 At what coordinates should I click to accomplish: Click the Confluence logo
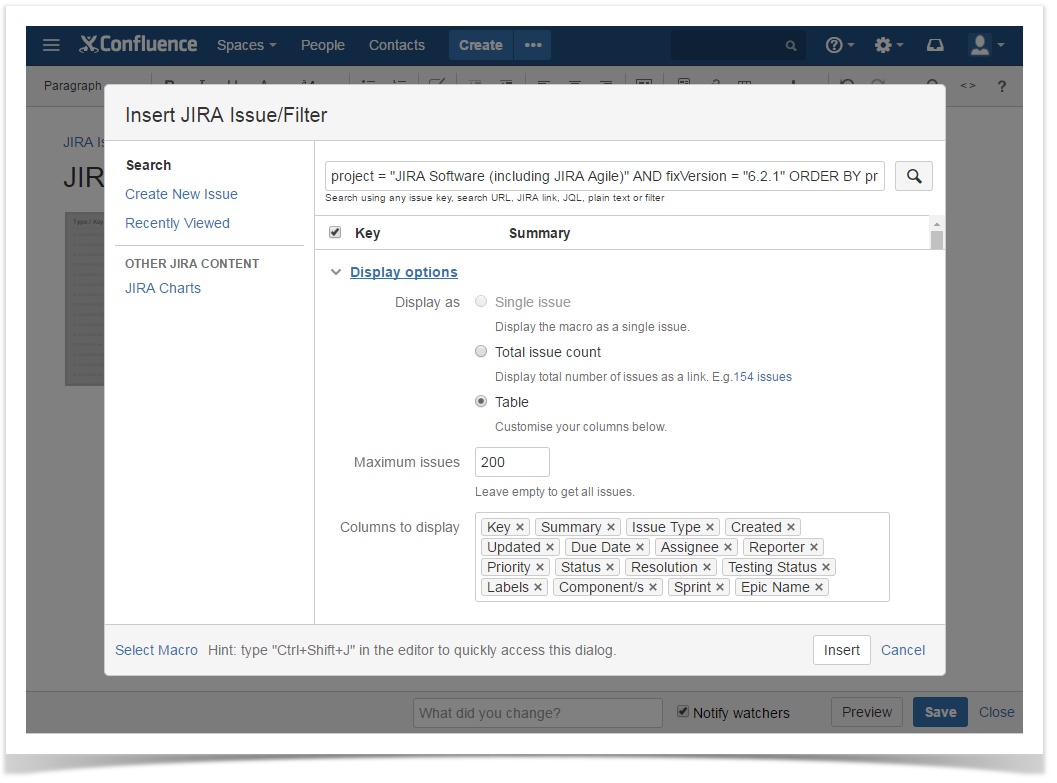pos(138,44)
